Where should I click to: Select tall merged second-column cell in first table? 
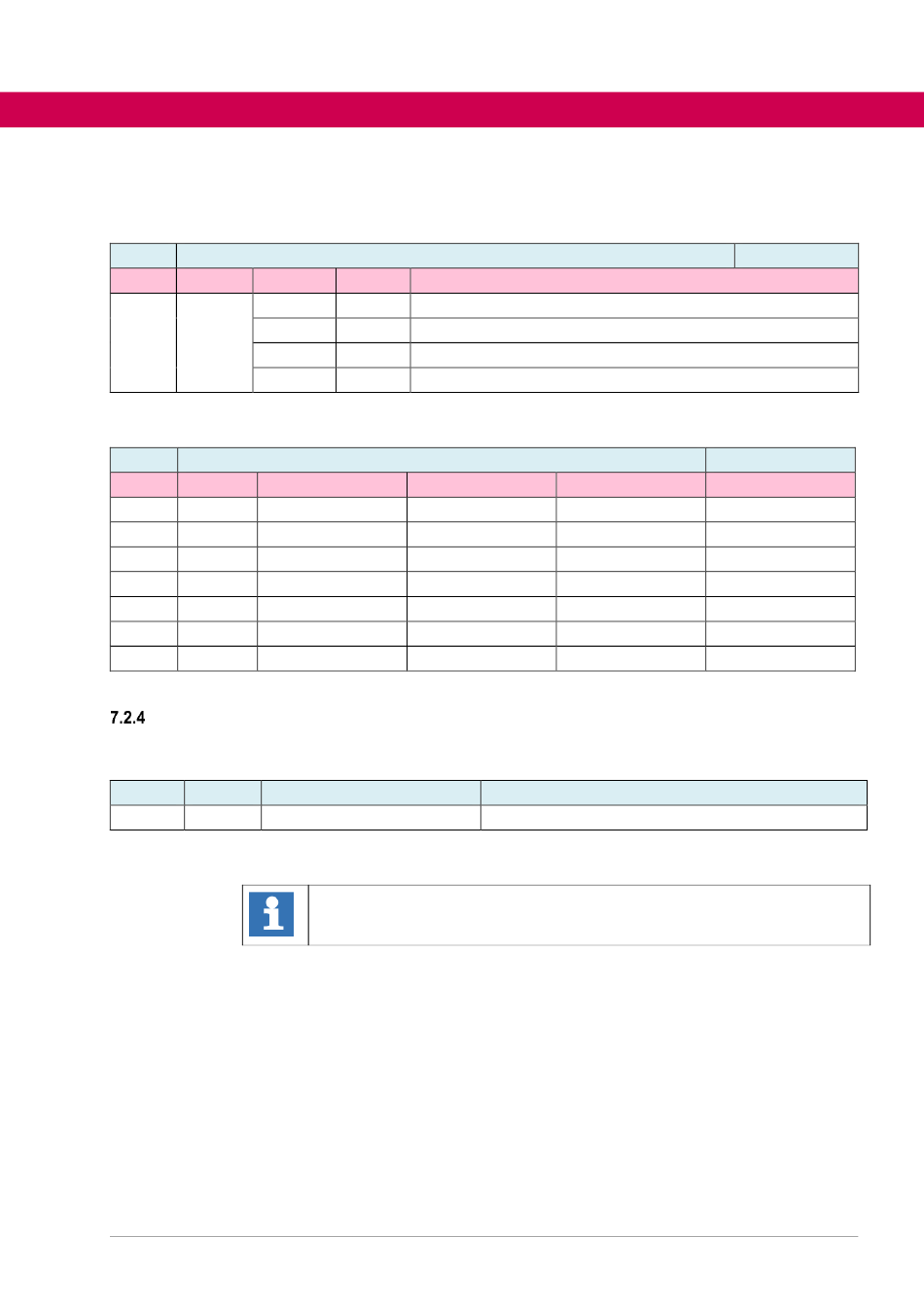pos(214,342)
